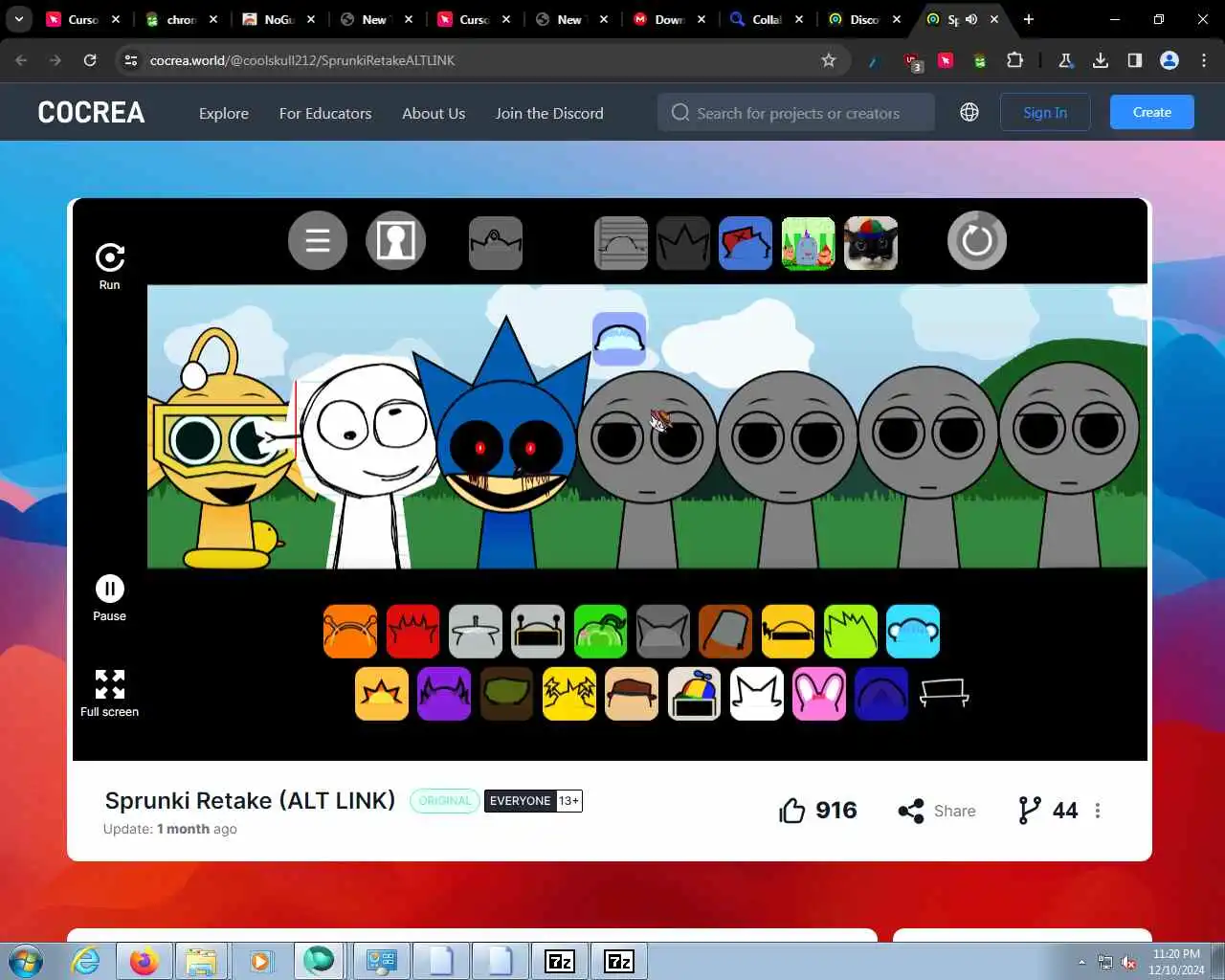The width and height of the screenshot is (1225, 980).
Task: Switch to the NoGu browser tab
Action: (278, 19)
